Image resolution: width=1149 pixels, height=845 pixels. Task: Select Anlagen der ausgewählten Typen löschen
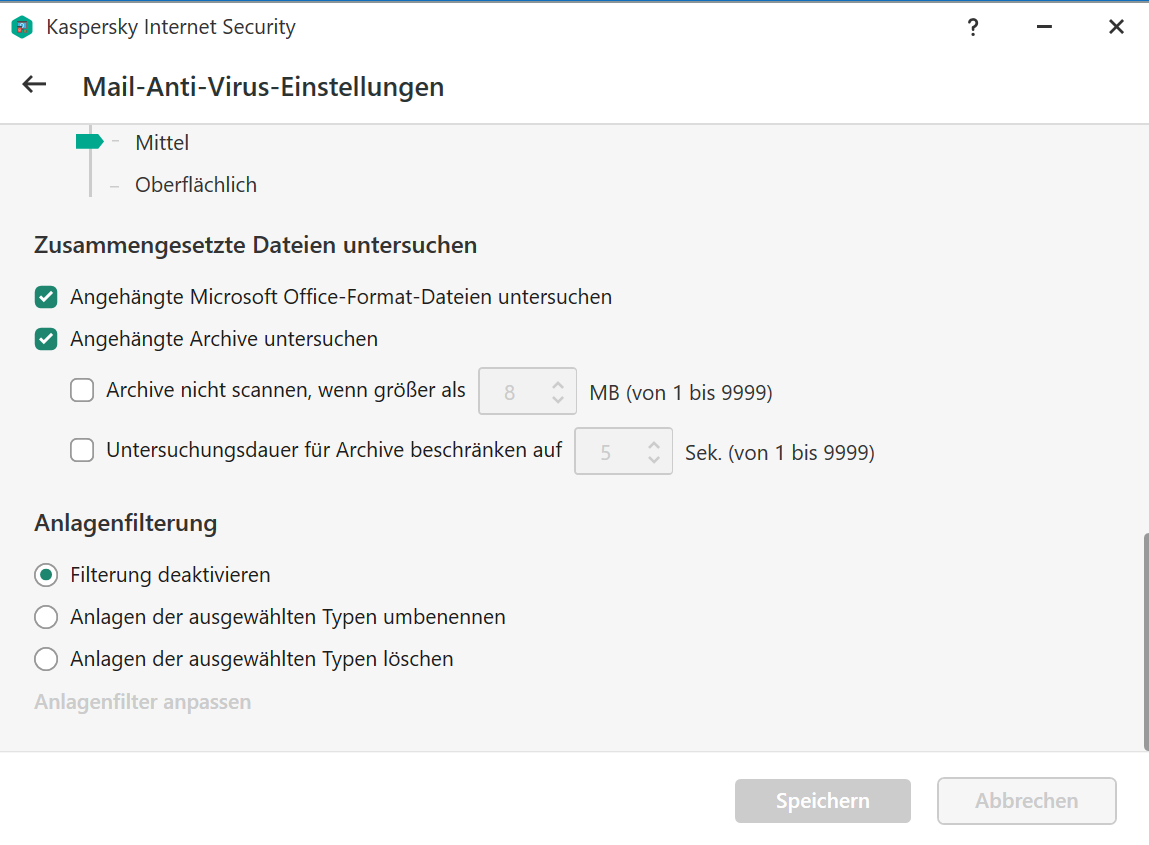46,659
